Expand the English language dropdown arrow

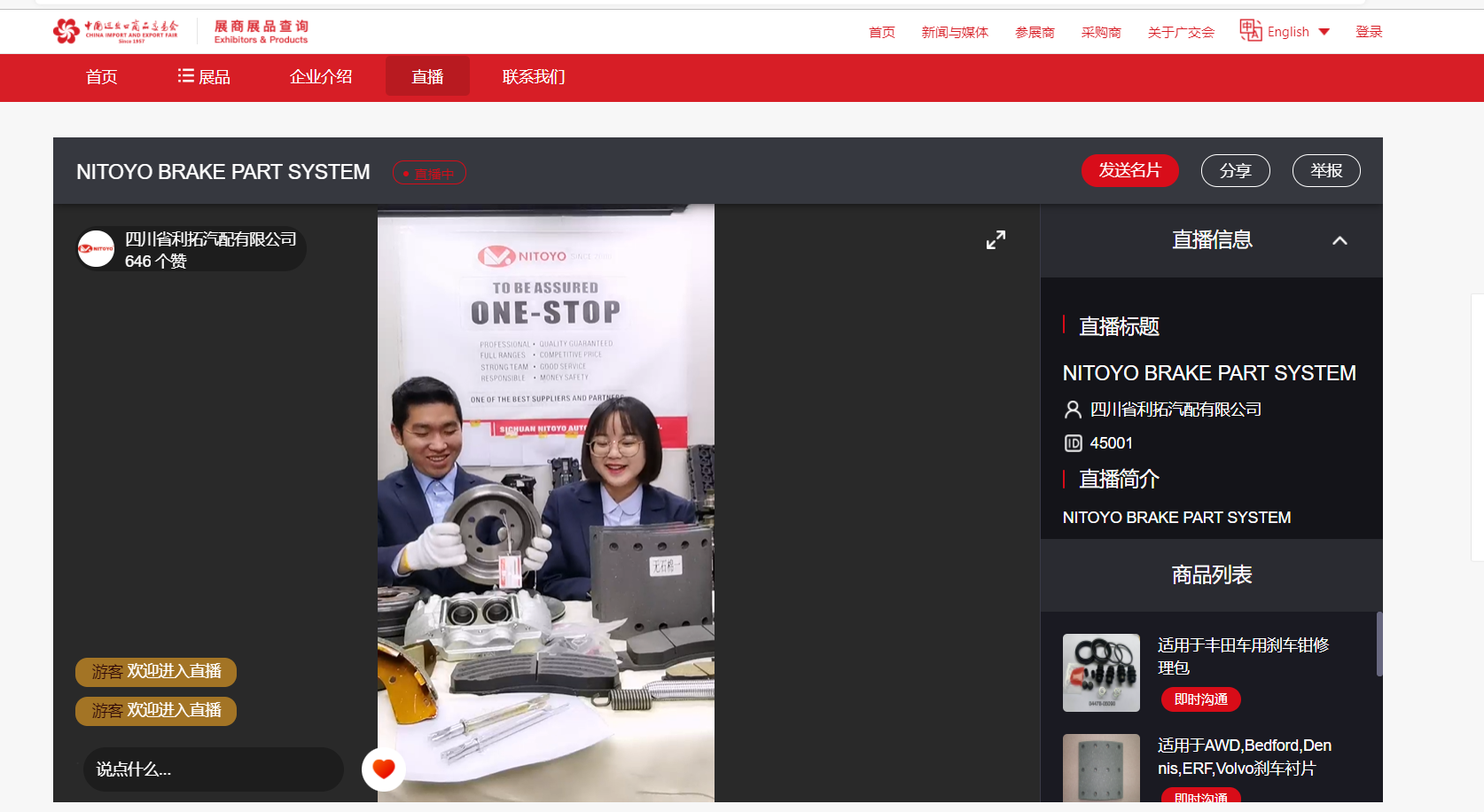point(1324,32)
